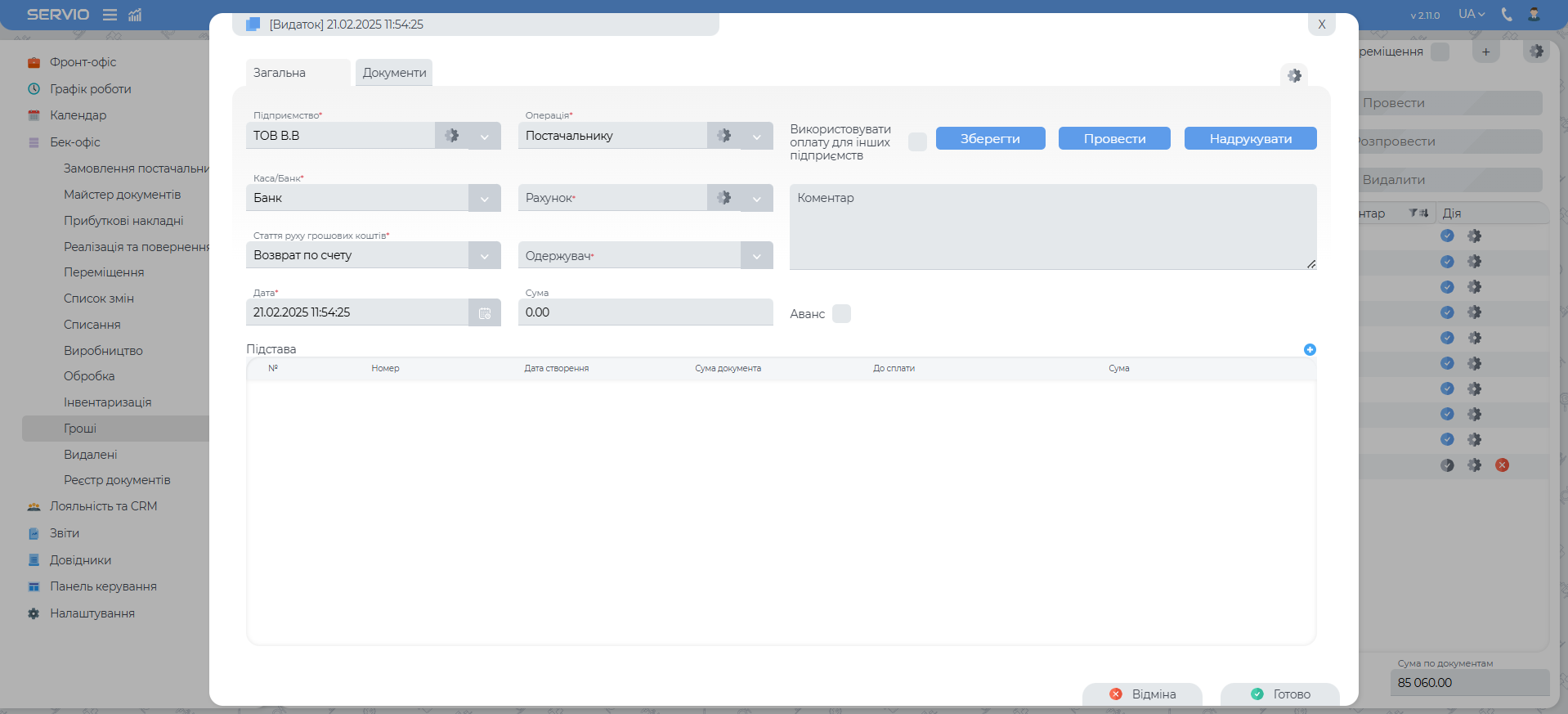The height and width of the screenshot is (714, 1568).
Task: Open dialog settings gear at top right
Action: tap(1294, 75)
